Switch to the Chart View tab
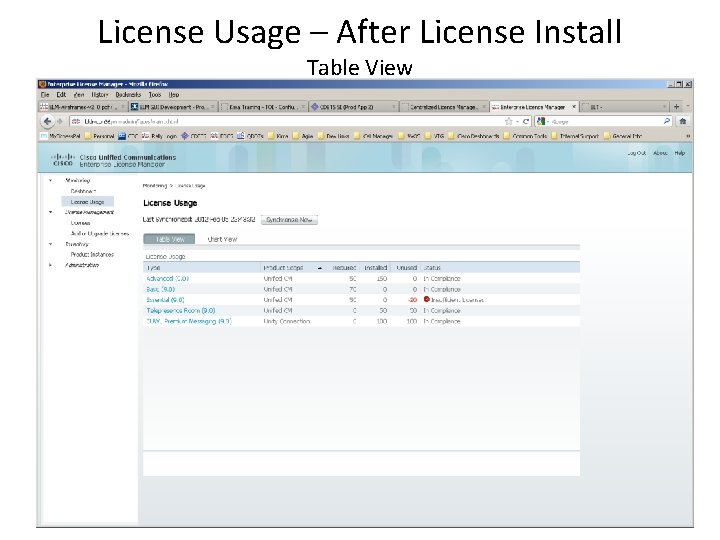Image resolution: width=720 pixels, height=540 pixels. (222, 239)
